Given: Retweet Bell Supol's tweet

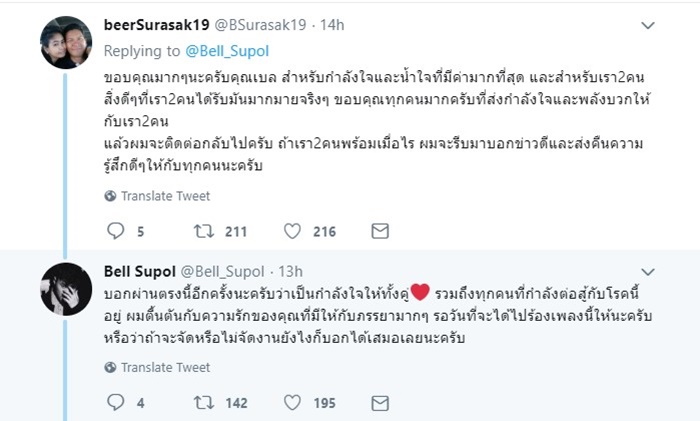Looking at the screenshot, I should 203,403.
